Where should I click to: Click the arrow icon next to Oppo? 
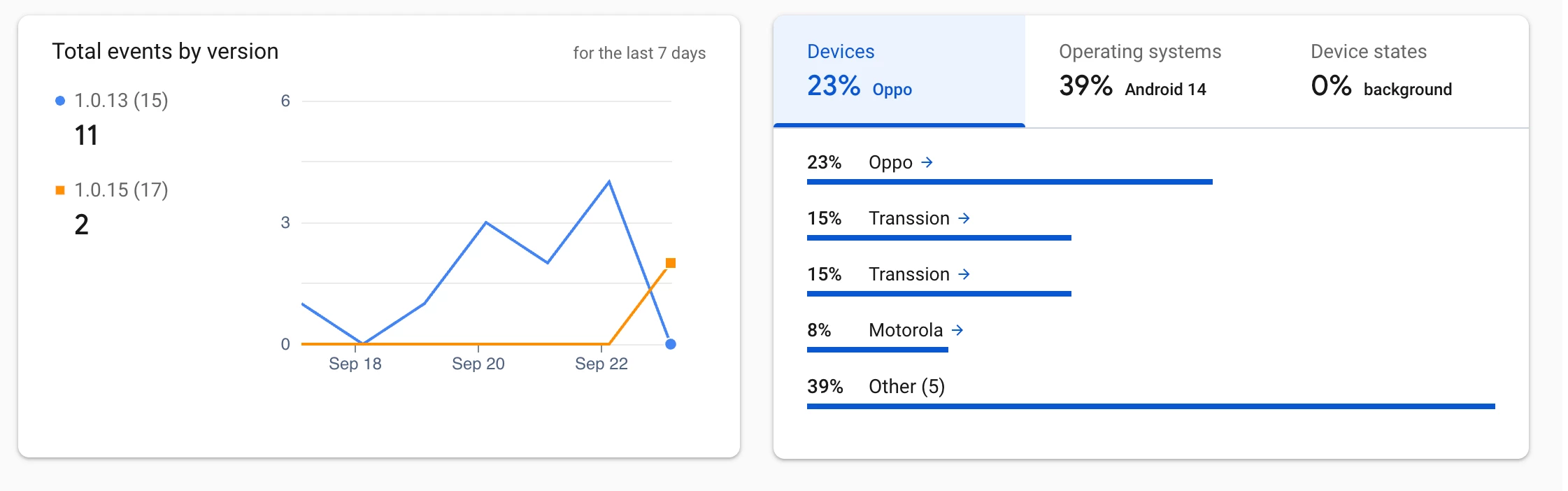[x=927, y=162]
